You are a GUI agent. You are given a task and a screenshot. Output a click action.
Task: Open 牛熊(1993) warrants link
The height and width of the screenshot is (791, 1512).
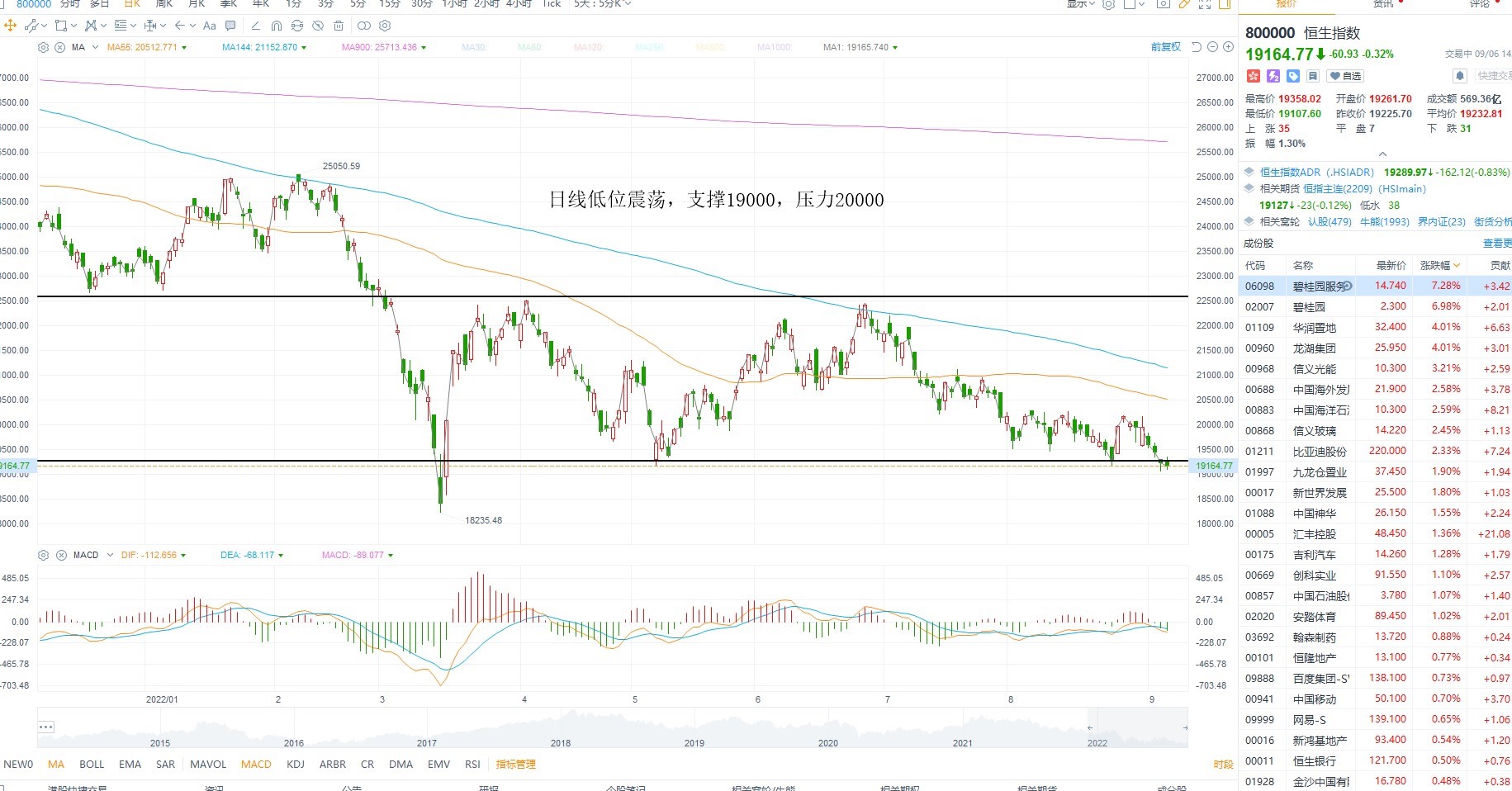1385,221
